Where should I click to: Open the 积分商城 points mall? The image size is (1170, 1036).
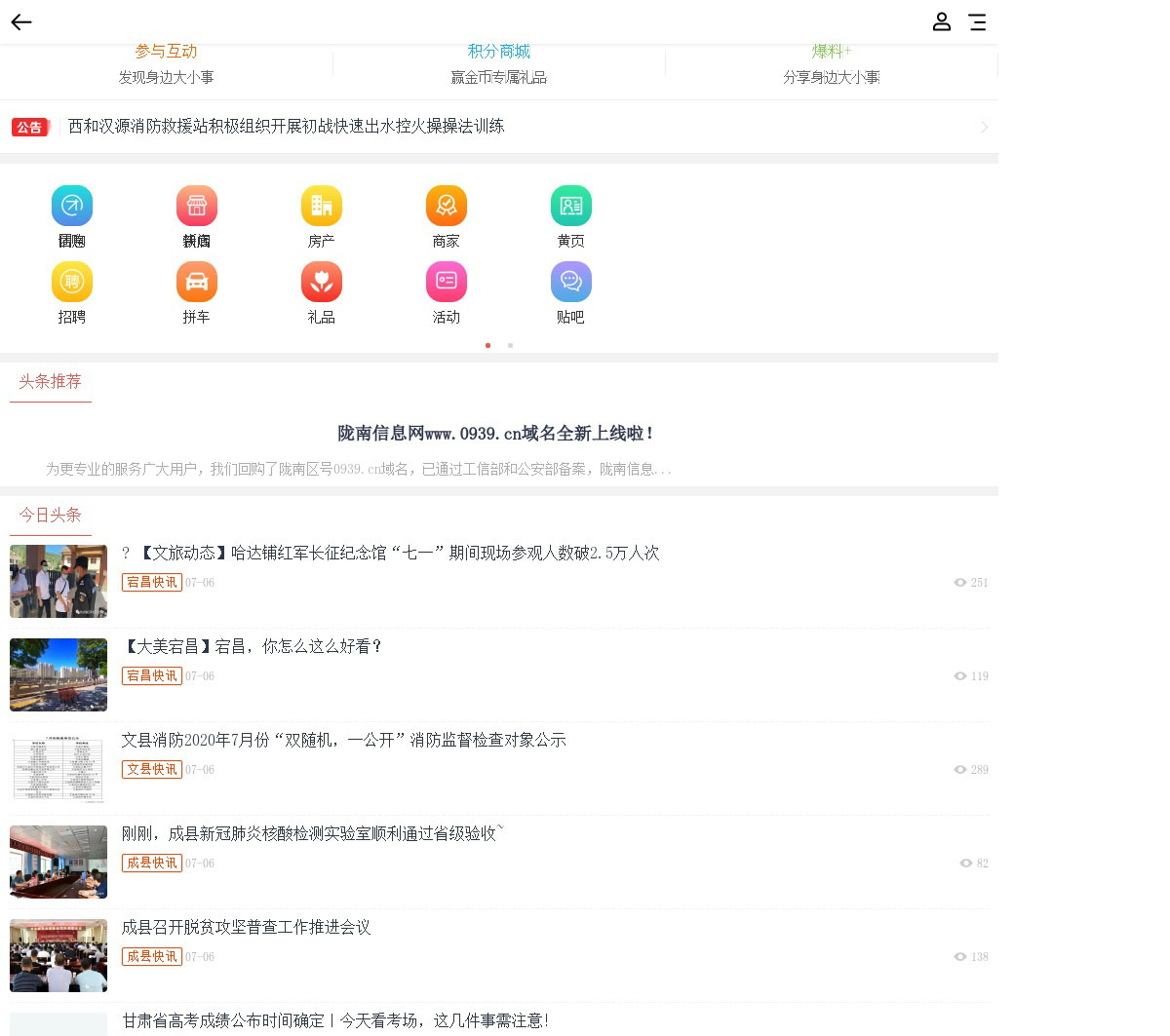[x=499, y=52]
